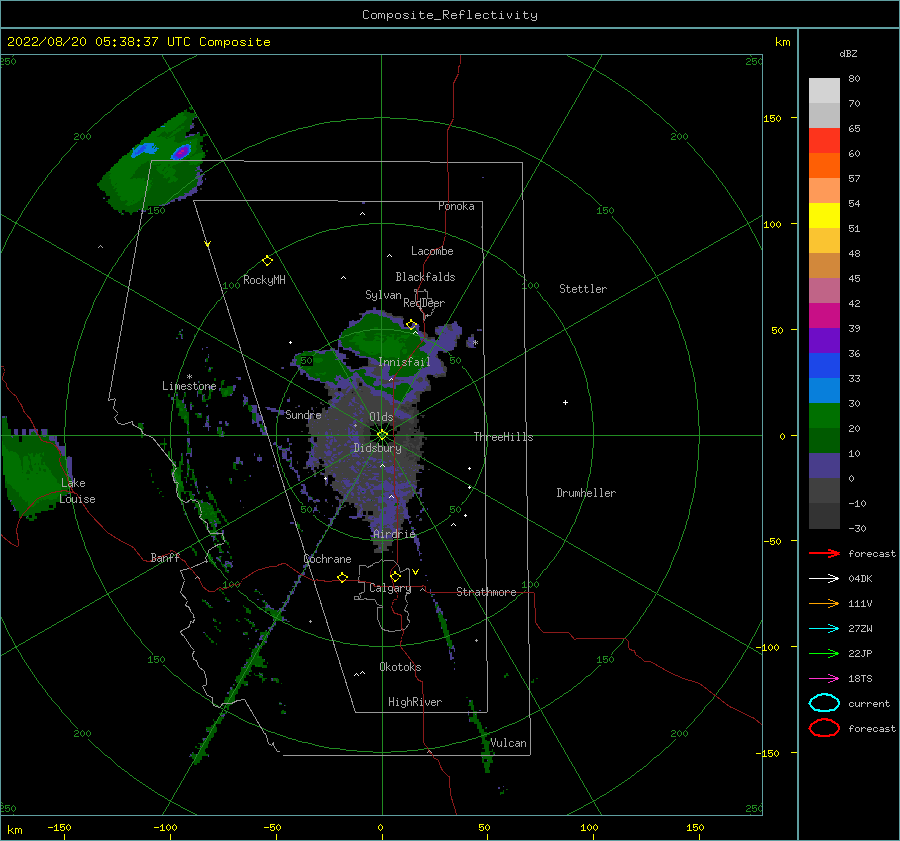Screen dimensions: 900x841
Task: Select the magenta 42 dBZ color swatch
Action: (x=824, y=316)
